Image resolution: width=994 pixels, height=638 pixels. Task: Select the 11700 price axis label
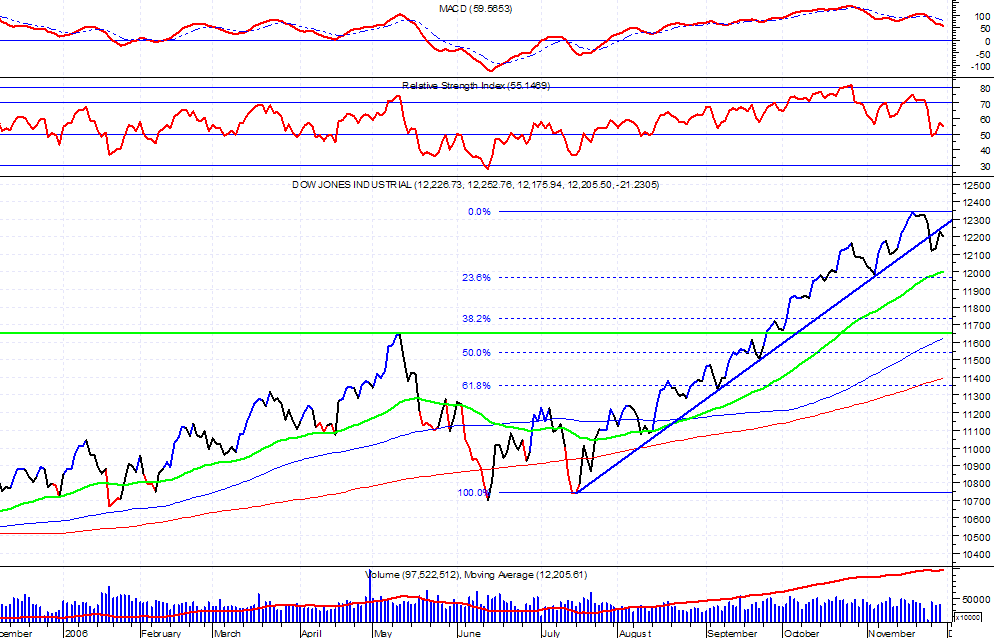[975, 326]
